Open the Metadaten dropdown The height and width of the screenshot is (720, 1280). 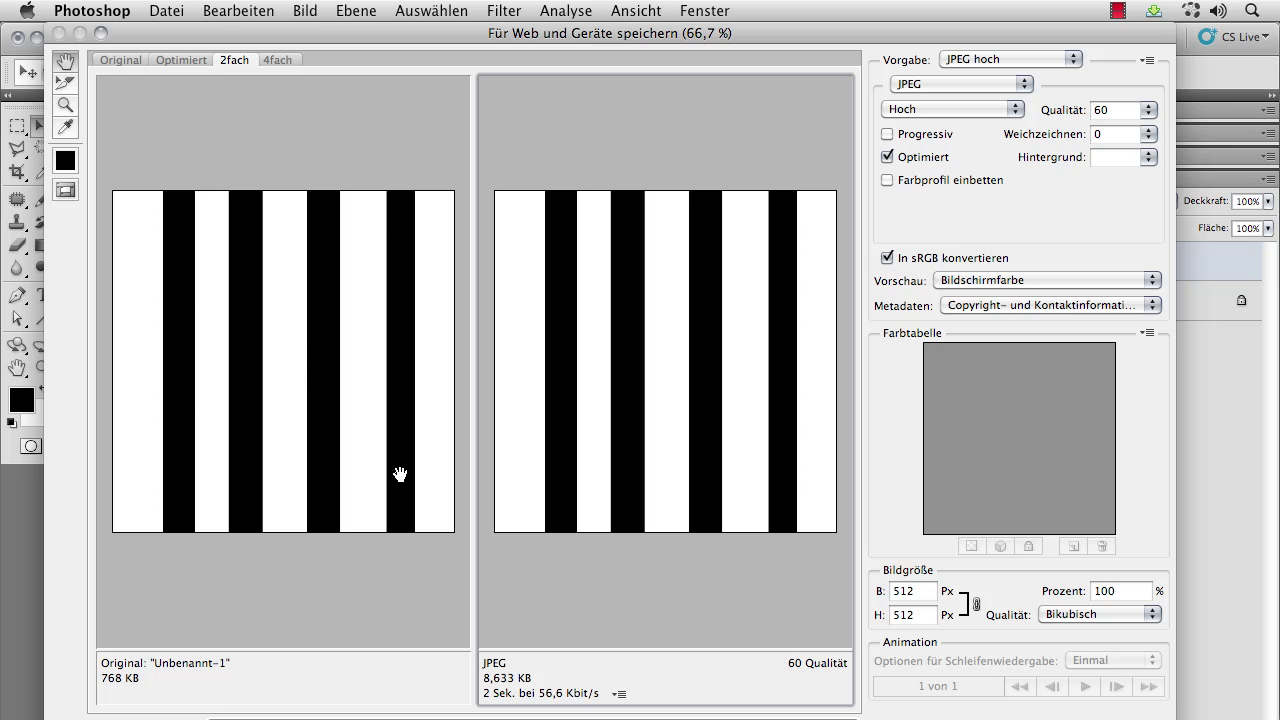tap(1050, 305)
